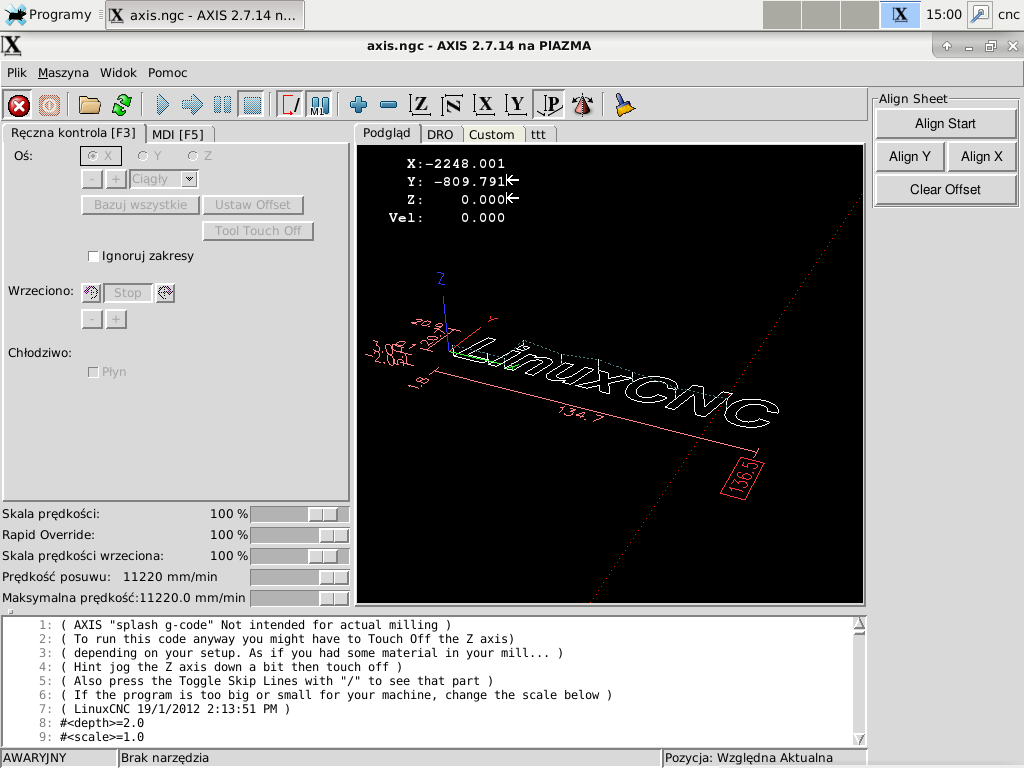Image resolution: width=1024 pixels, height=768 pixels.
Task: Toggle rotate/pan drag mode icon
Action: [582, 104]
